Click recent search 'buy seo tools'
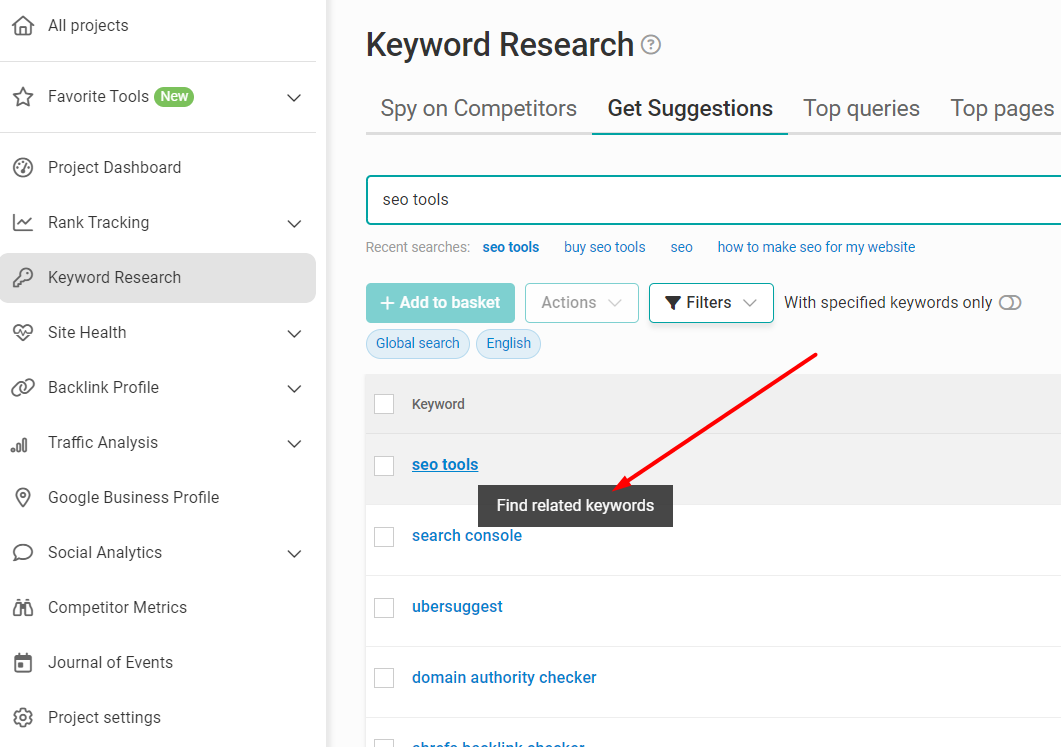 click(x=605, y=248)
